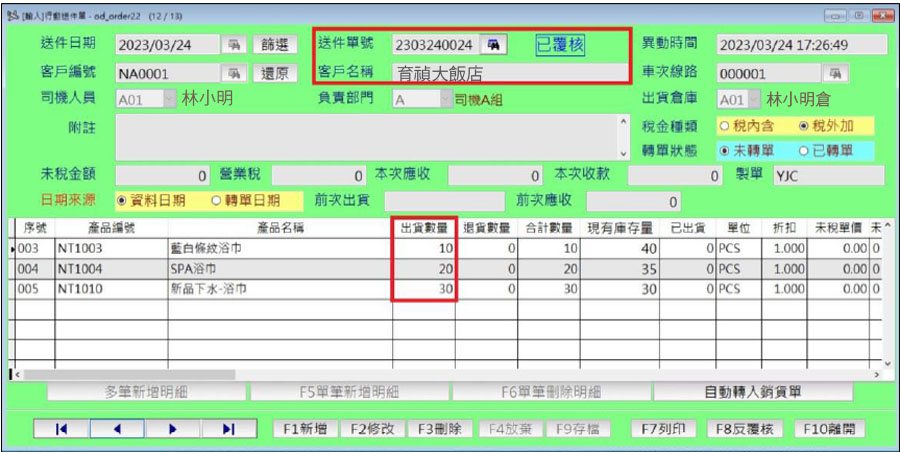Viewport: 900px width, 452px height.
Task: Click the application icon in title bar
Action: [x=12, y=16]
